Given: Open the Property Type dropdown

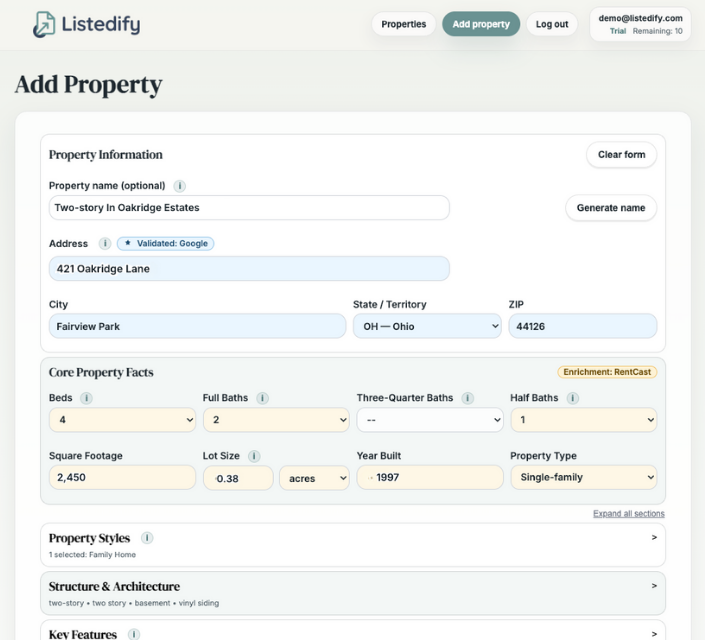Looking at the screenshot, I should 584,477.
